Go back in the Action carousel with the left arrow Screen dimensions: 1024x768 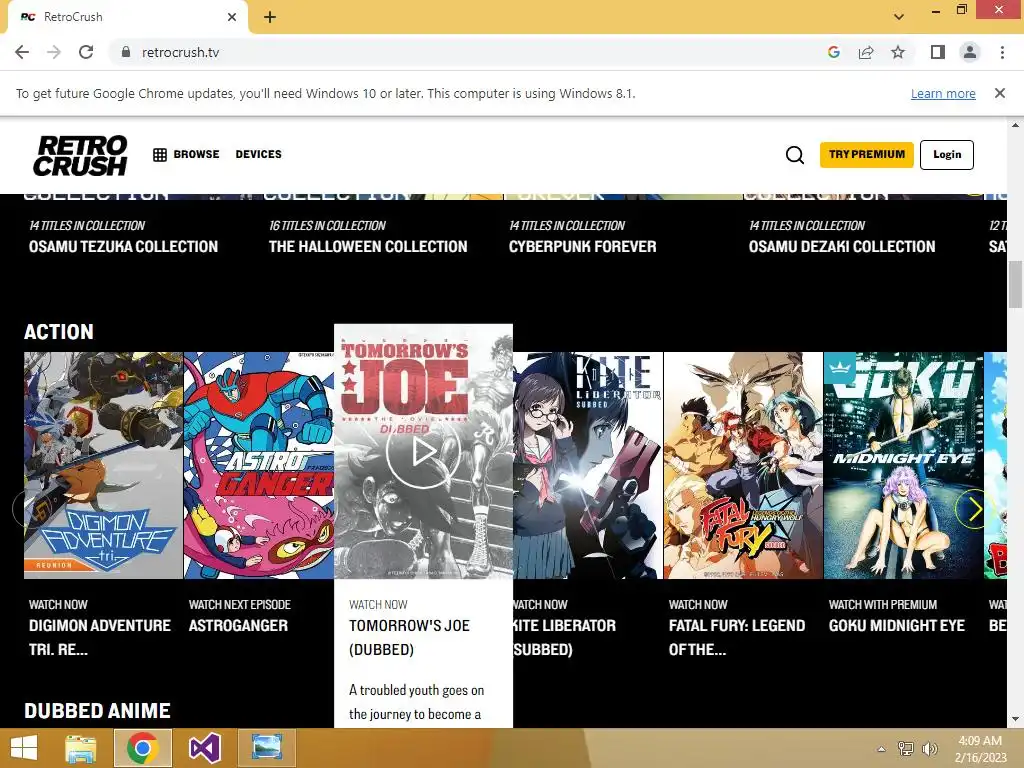tap(31, 509)
